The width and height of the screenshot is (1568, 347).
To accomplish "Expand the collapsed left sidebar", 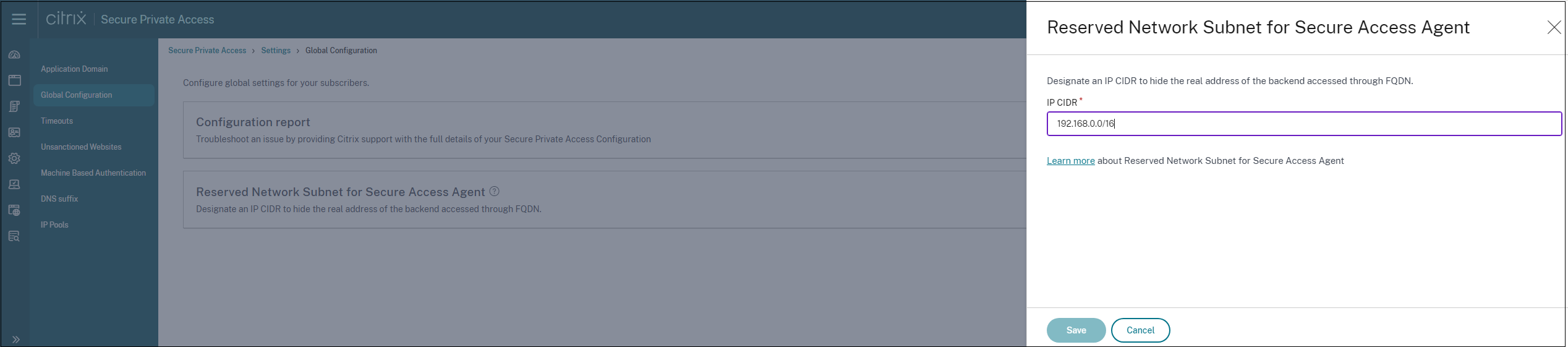I will point(16,339).
